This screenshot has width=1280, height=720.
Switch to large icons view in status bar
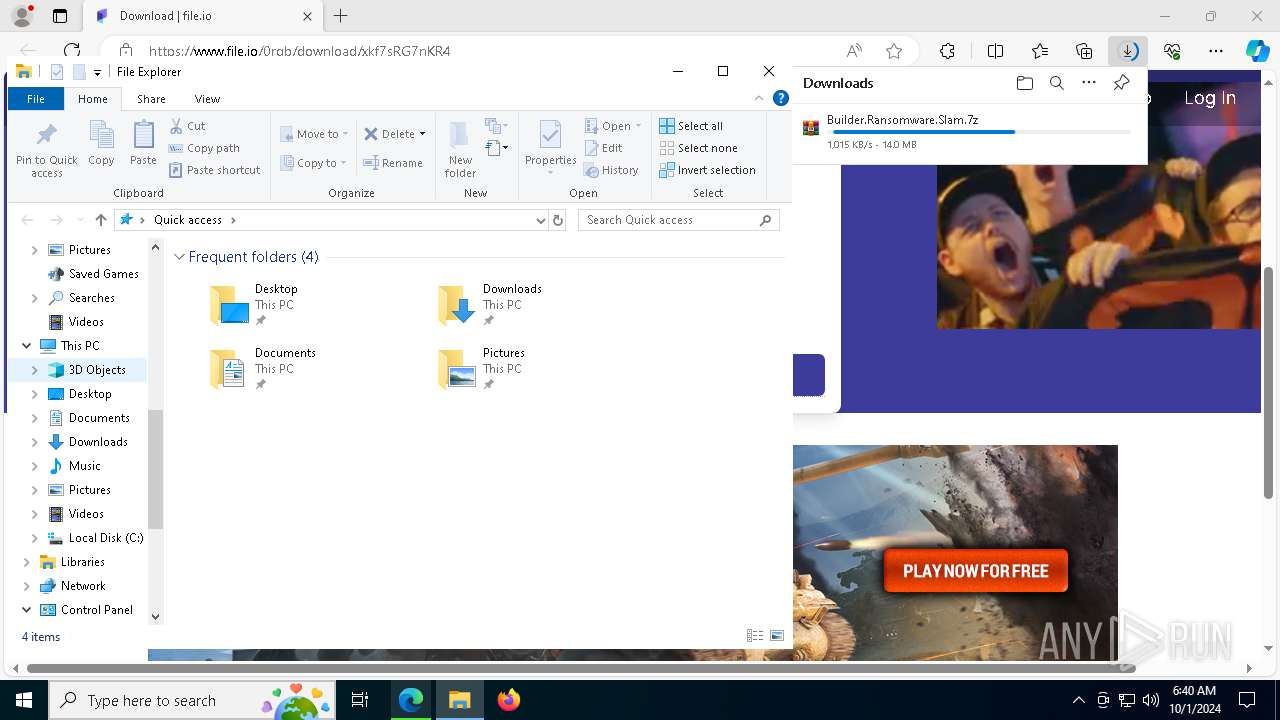pos(777,636)
